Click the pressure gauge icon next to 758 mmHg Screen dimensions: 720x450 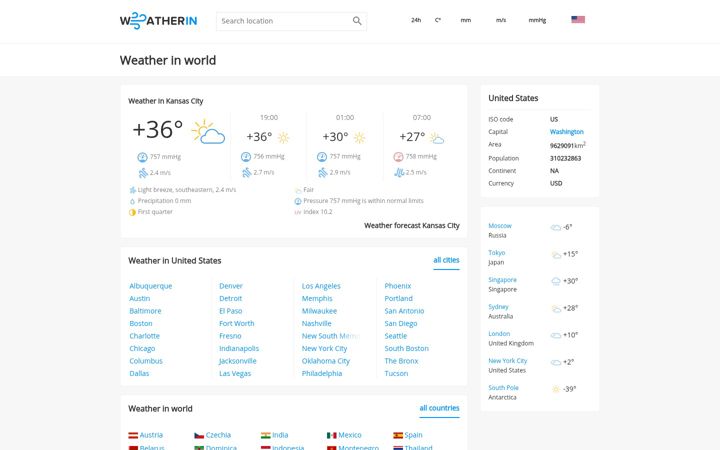(398, 157)
